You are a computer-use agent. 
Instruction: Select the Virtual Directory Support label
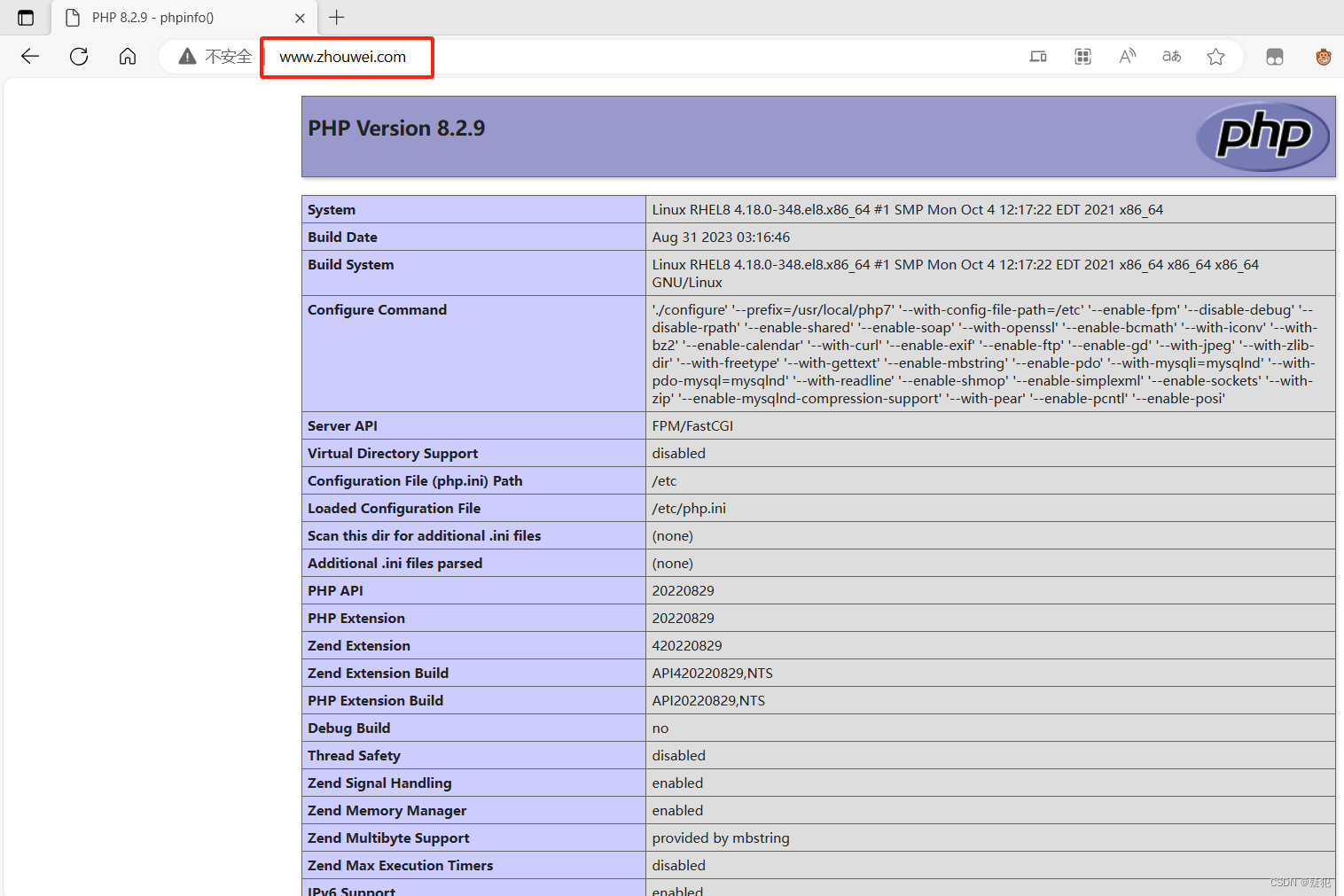[x=393, y=454]
